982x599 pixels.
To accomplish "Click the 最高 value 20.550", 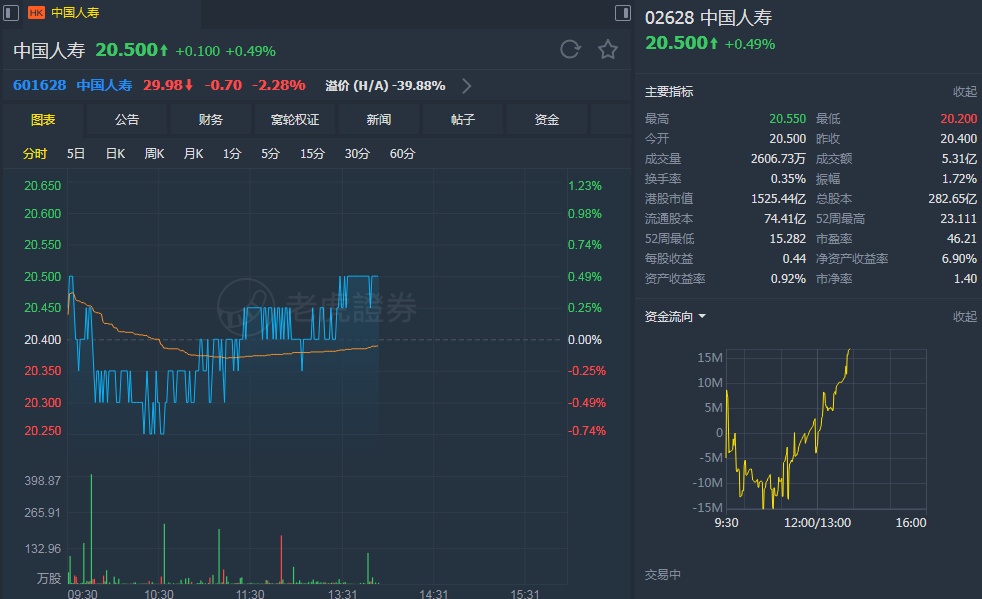I will tap(787, 118).
